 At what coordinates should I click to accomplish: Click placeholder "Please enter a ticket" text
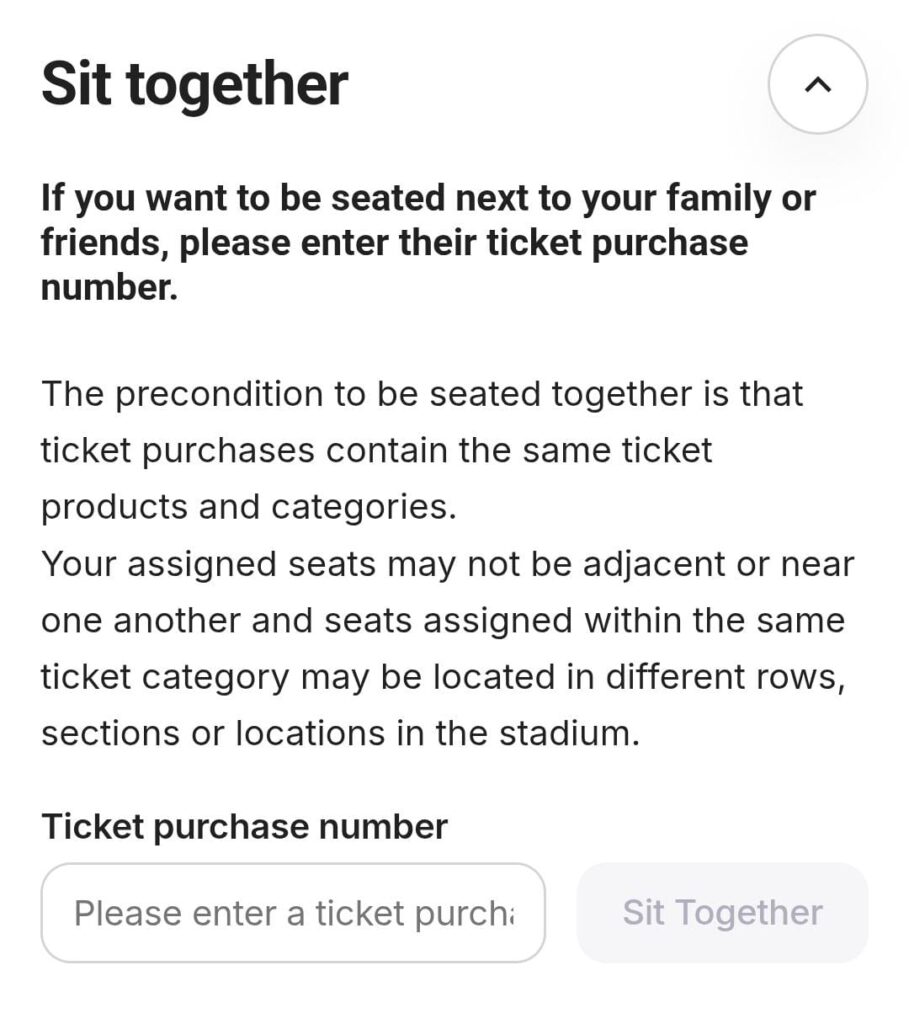point(293,913)
